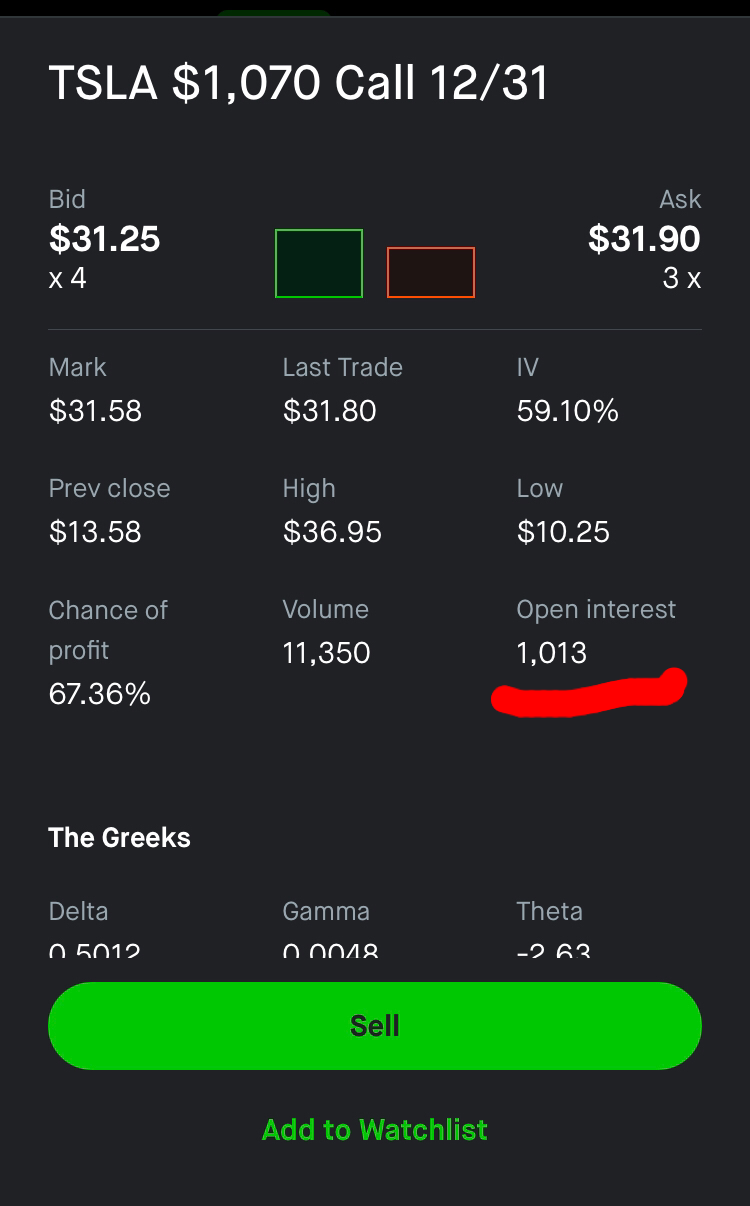The width and height of the screenshot is (750, 1206).
Task: Tap the Mark price $31.58
Action: (95, 411)
